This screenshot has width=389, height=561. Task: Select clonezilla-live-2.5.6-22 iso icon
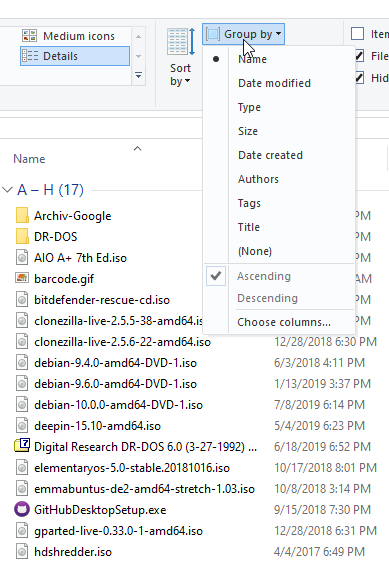click(22, 342)
